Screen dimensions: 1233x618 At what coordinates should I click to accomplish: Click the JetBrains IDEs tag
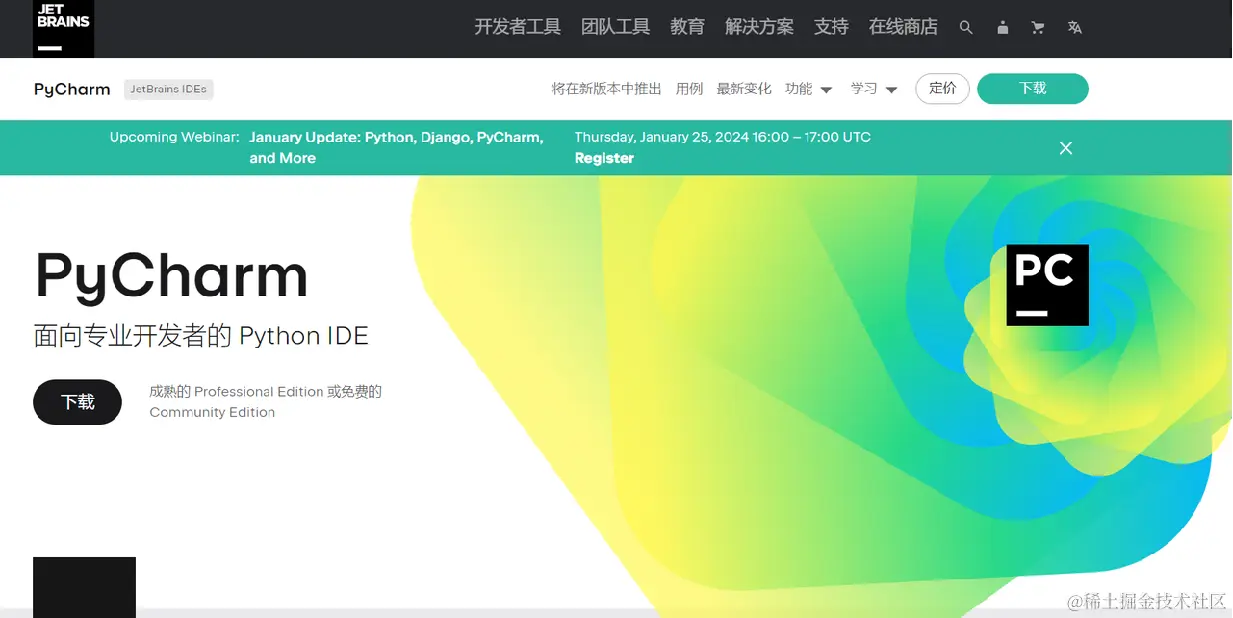point(169,89)
